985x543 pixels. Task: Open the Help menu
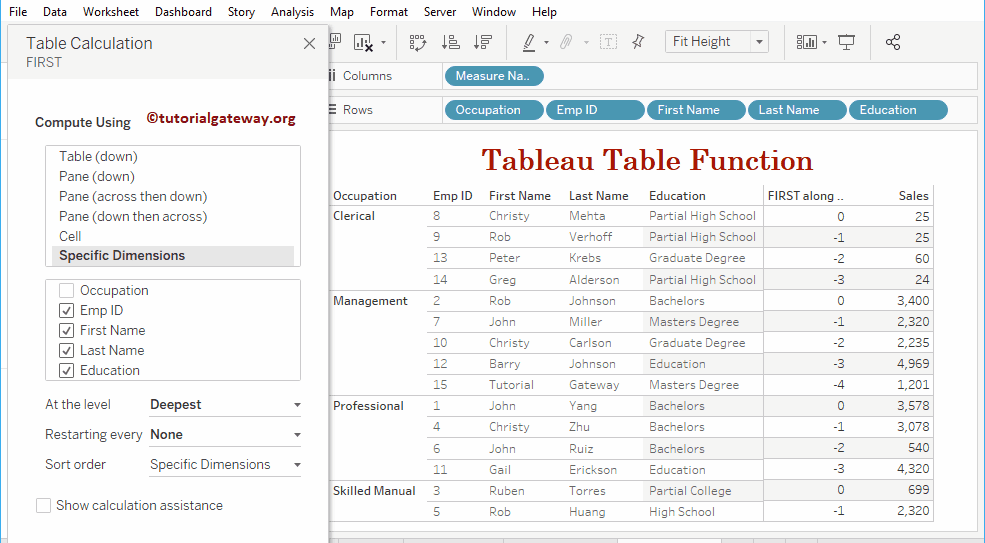544,12
